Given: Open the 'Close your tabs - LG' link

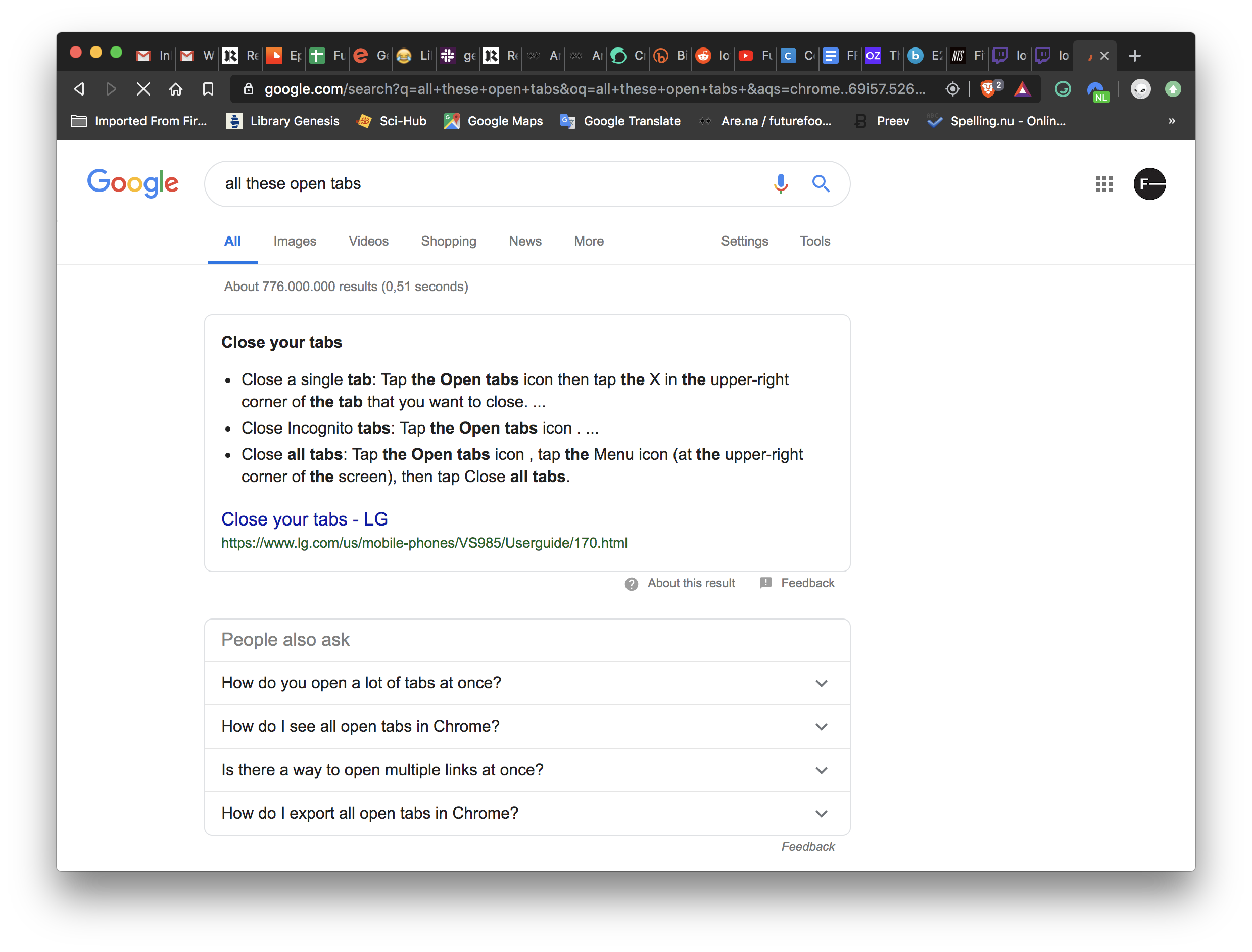Looking at the screenshot, I should [x=304, y=519].
